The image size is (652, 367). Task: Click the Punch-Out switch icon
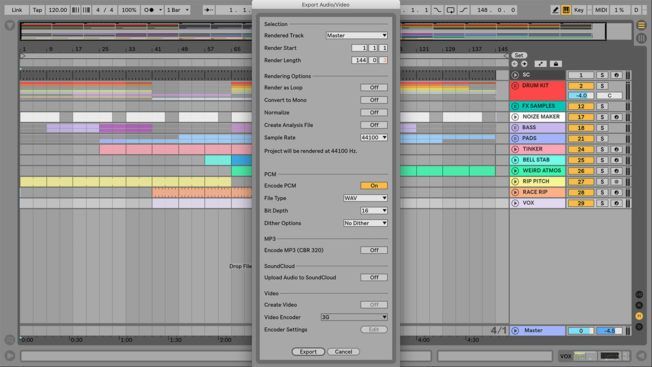pyautogui.click(x=464, y=10)
